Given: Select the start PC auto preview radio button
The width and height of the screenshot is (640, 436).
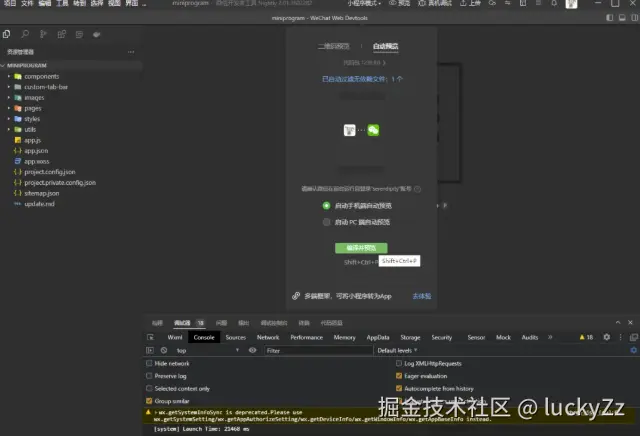Looking at the screenshot, I should coord(326,222).
